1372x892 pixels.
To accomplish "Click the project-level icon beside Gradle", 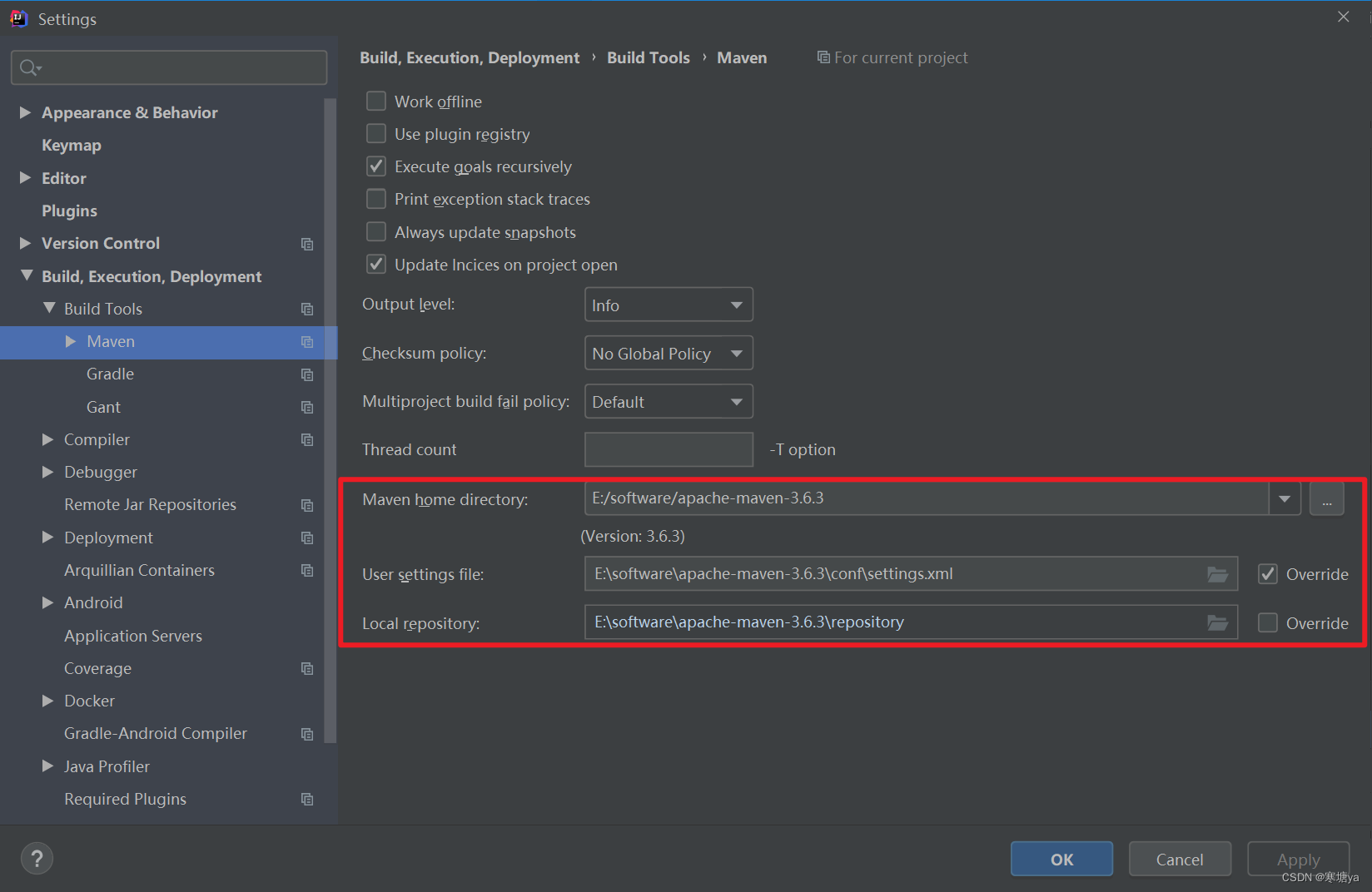I will click(x=307, y=374).
